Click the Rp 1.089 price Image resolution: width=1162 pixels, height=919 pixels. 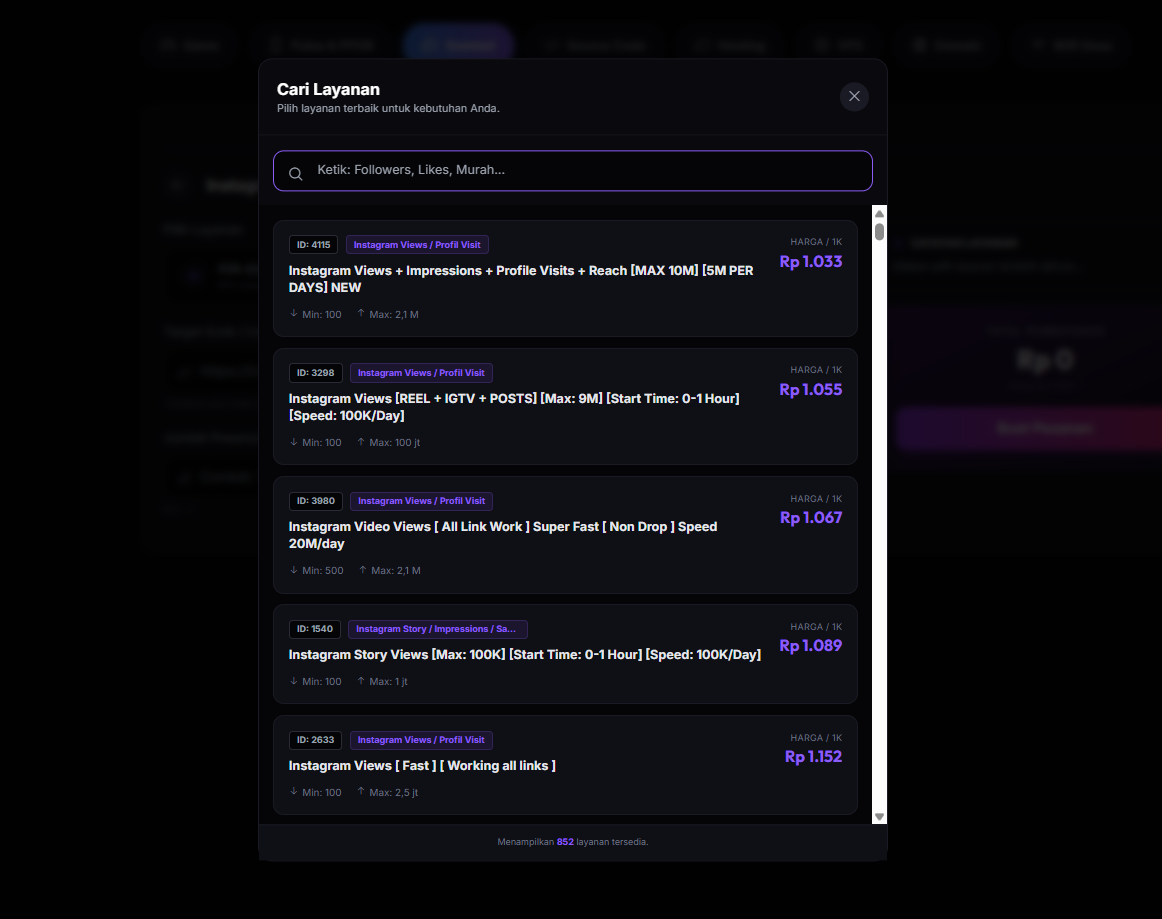click(x=810, y=646)
